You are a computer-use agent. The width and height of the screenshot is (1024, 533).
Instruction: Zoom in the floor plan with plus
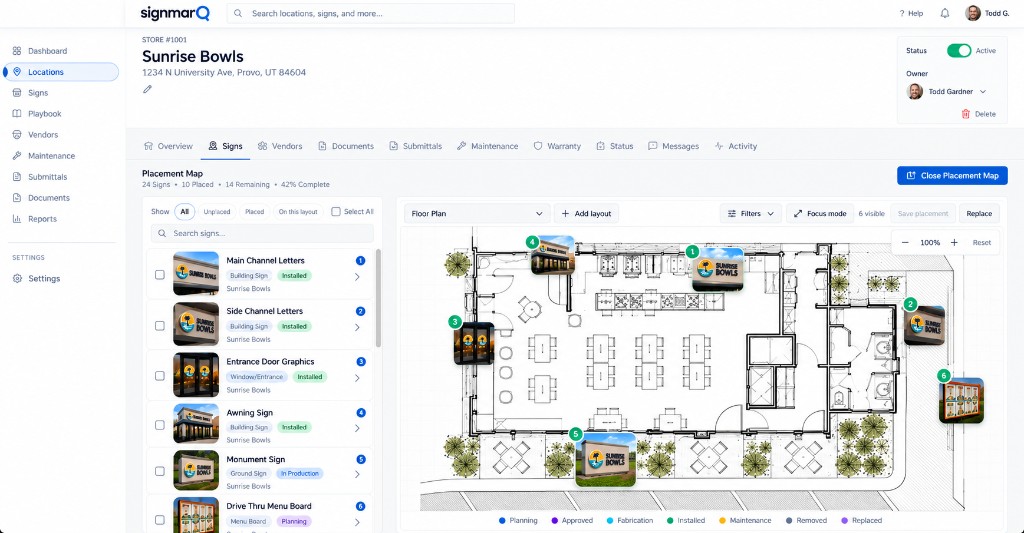[954, 242]
